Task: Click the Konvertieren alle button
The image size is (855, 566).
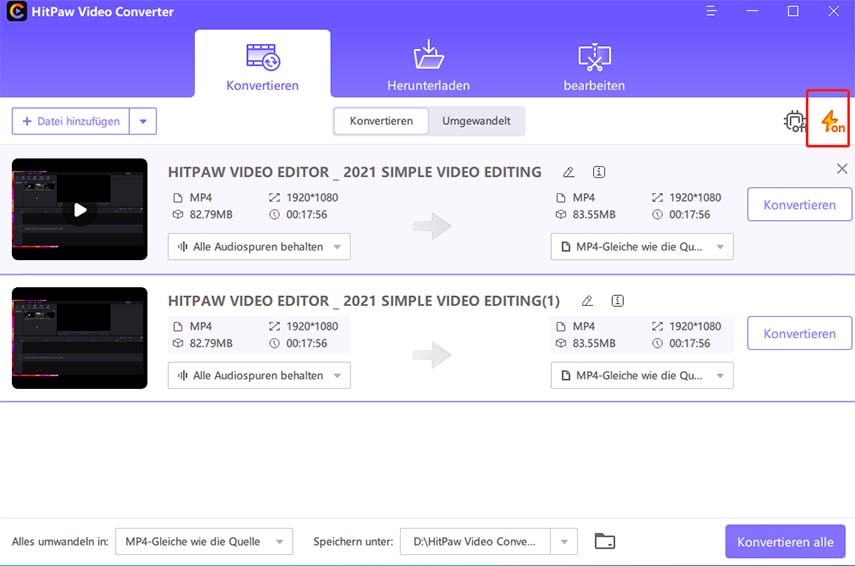Action: [x=785, y=542]
